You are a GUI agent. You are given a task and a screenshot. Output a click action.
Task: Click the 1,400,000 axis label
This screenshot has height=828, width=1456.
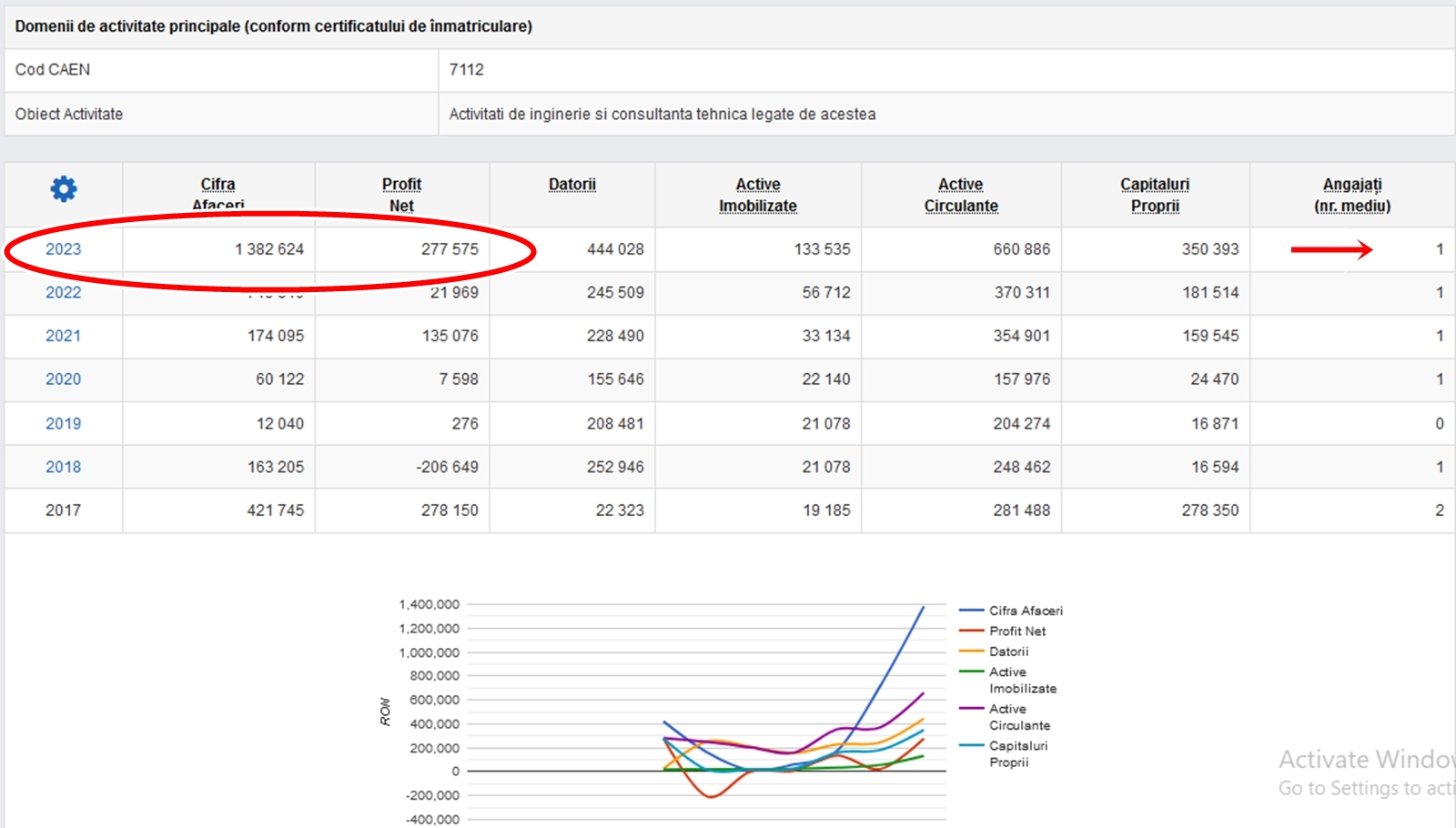pos(429,604)
